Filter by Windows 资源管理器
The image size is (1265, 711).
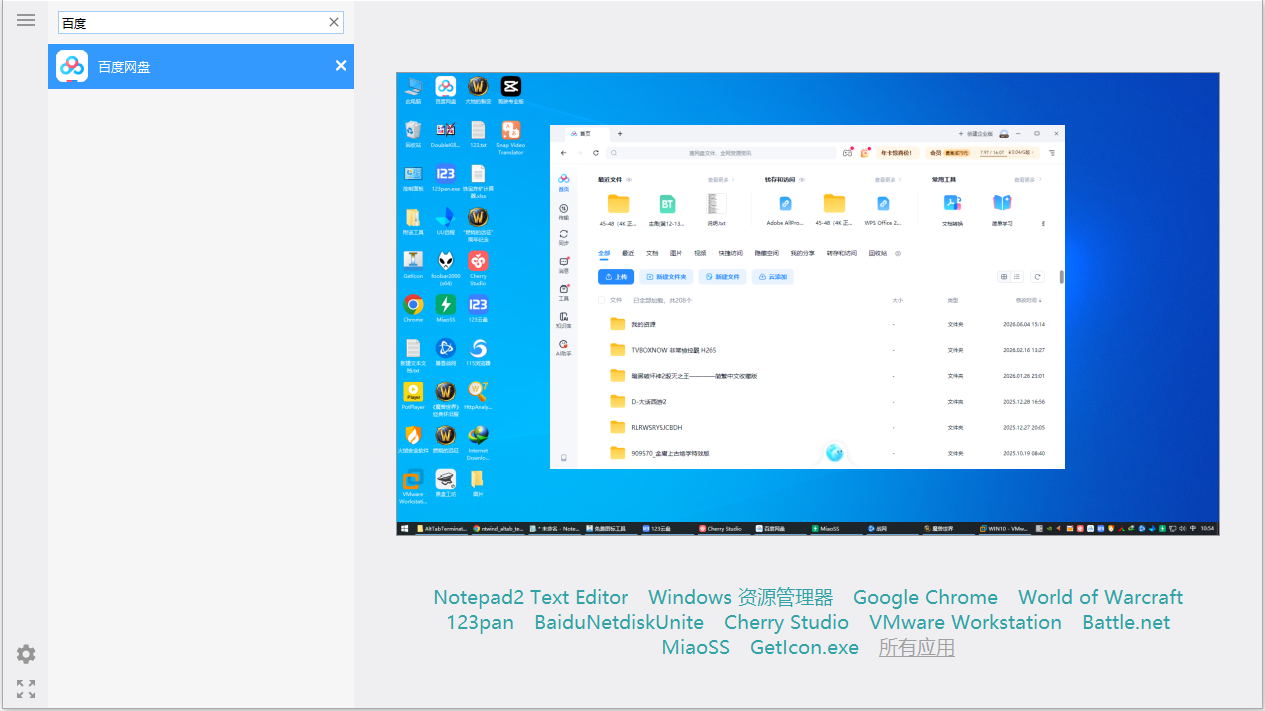coord(741,597)
